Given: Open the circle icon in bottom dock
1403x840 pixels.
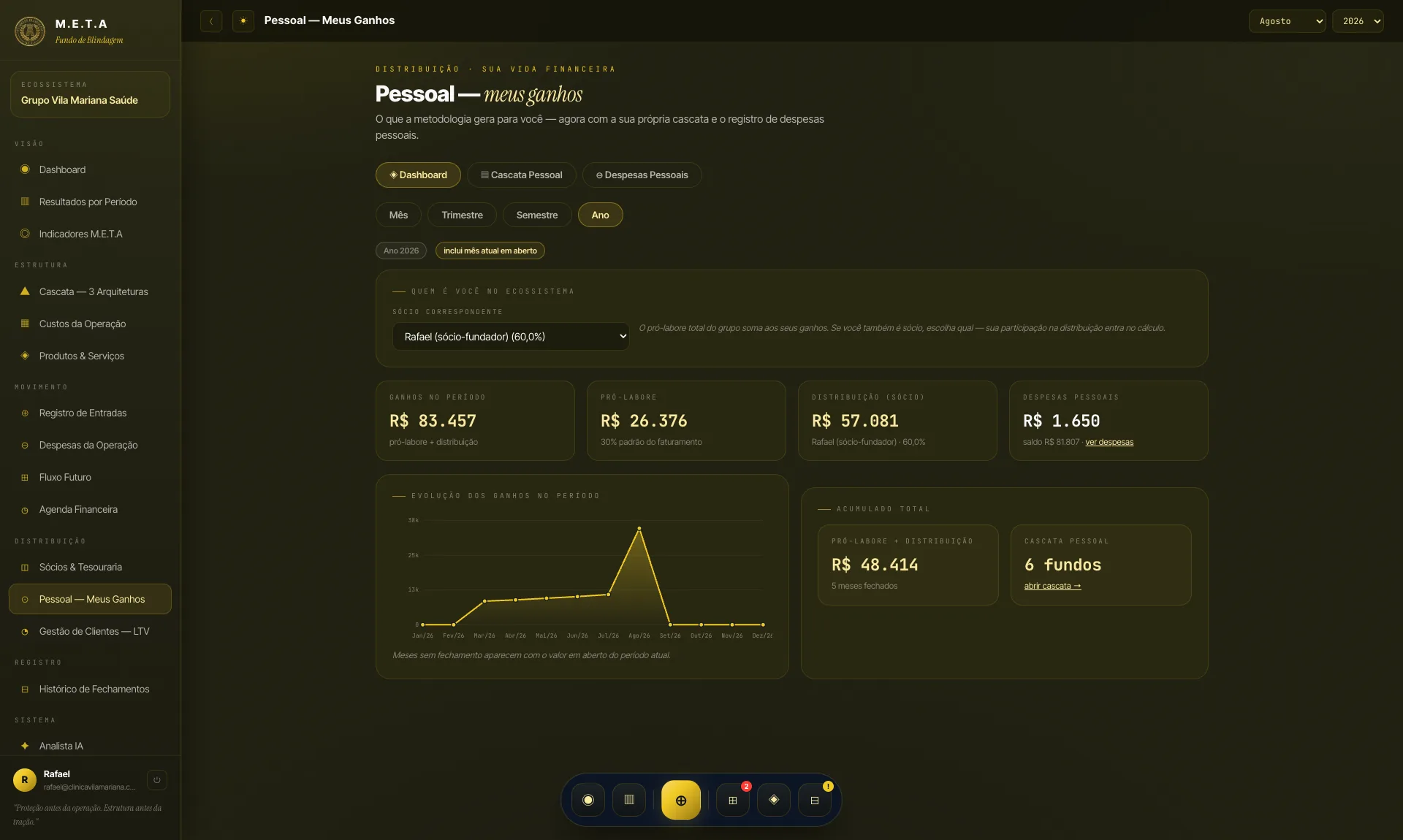Looking at the screenshot, I should click(588, 801).
